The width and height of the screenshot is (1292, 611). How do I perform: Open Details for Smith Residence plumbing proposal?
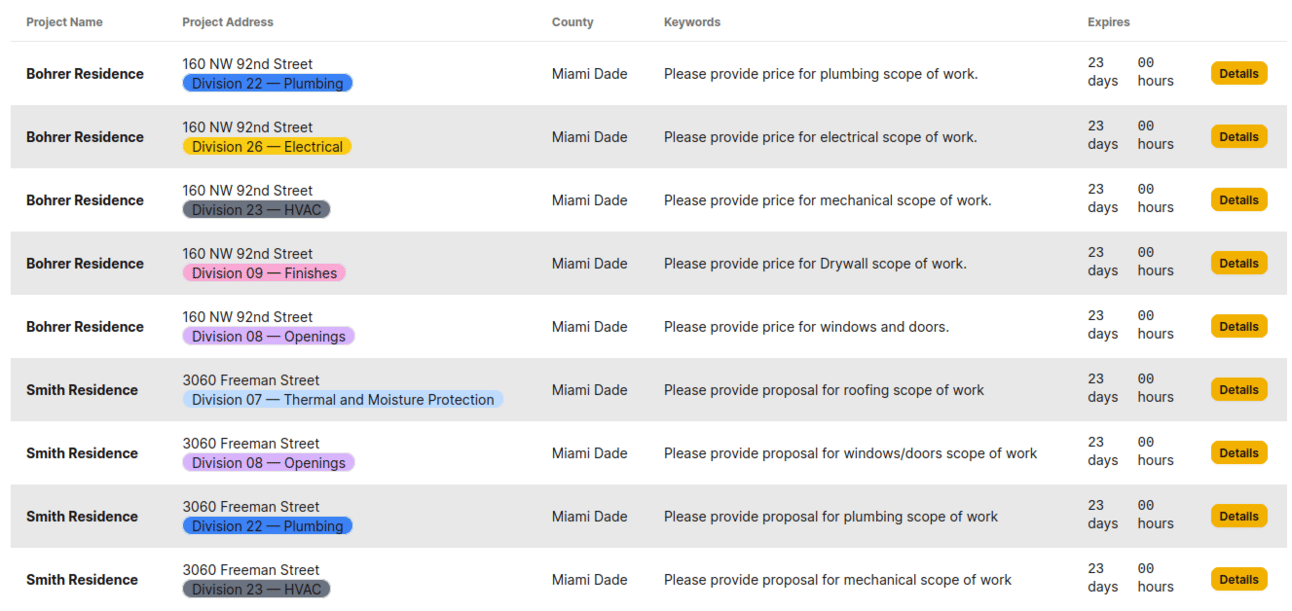point(1239,516)
